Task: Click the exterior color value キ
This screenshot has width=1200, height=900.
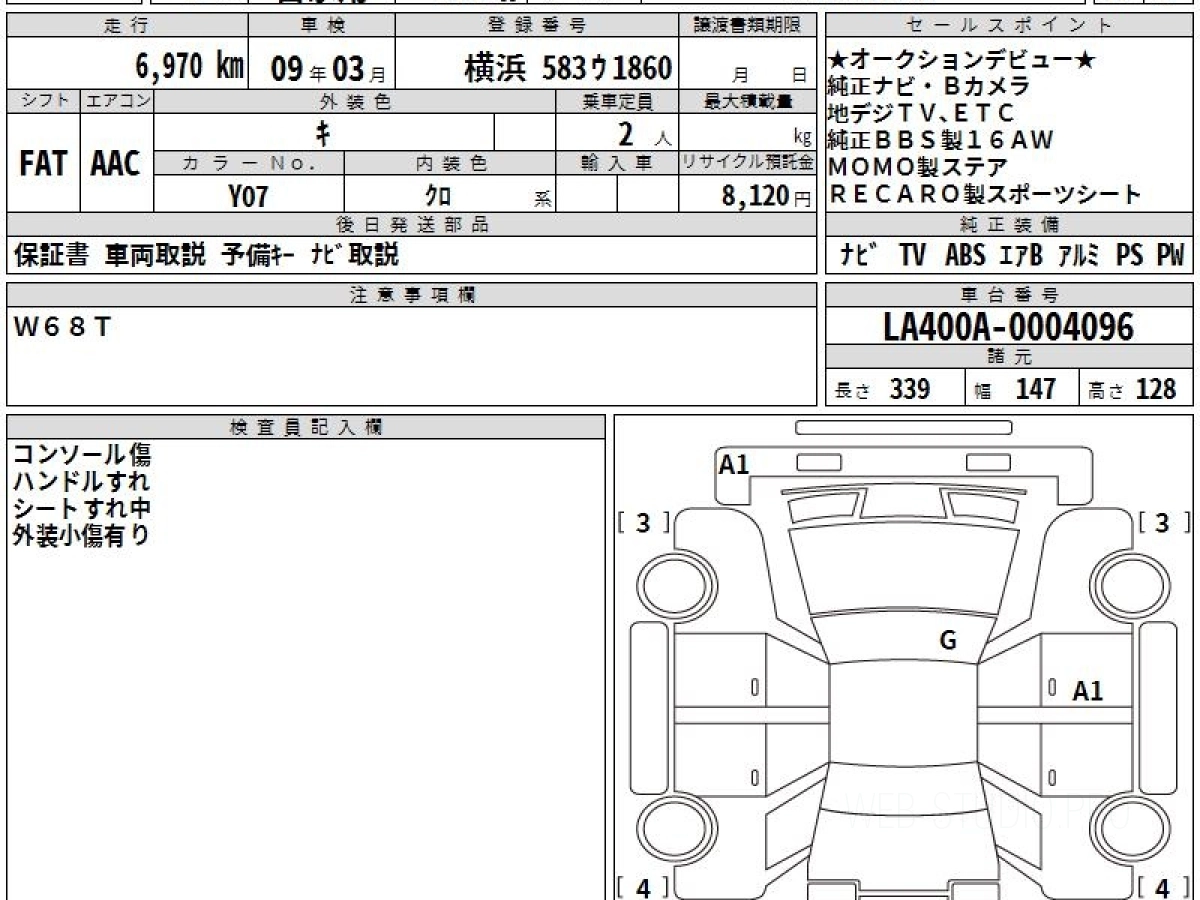Action: pos(324,132)
